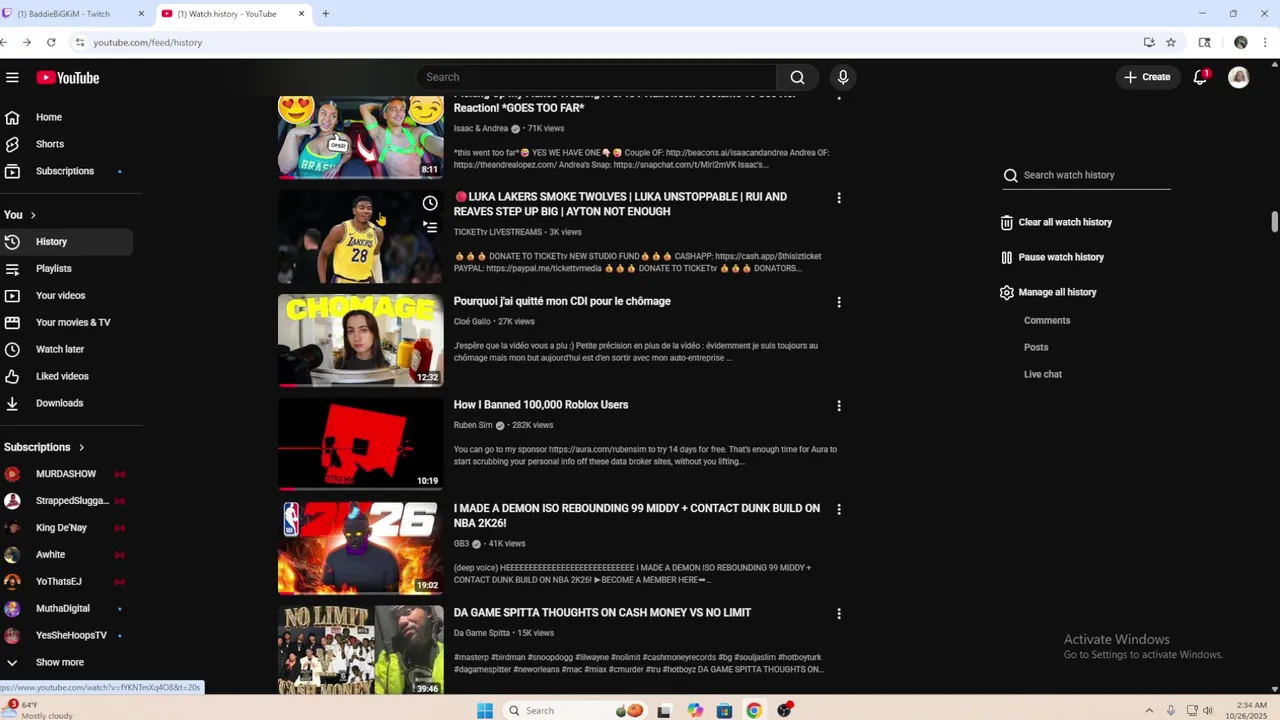Open weather widget on taskbar

[40, 710]
